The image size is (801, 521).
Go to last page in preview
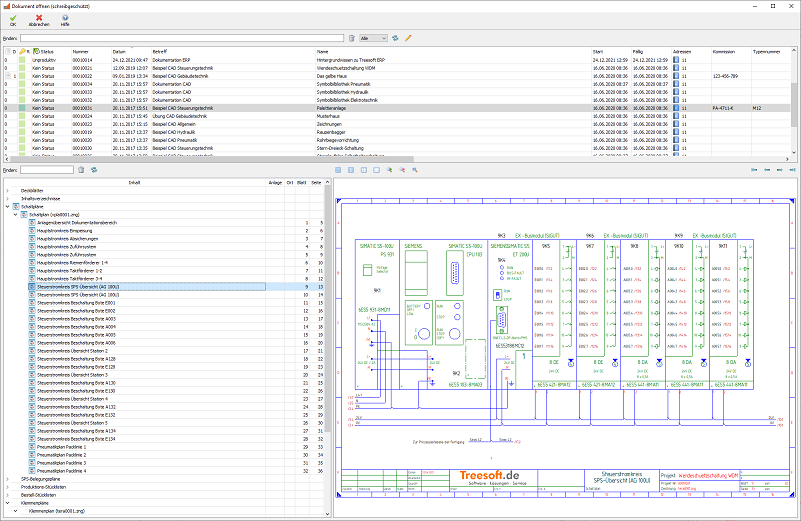(793, 171)
